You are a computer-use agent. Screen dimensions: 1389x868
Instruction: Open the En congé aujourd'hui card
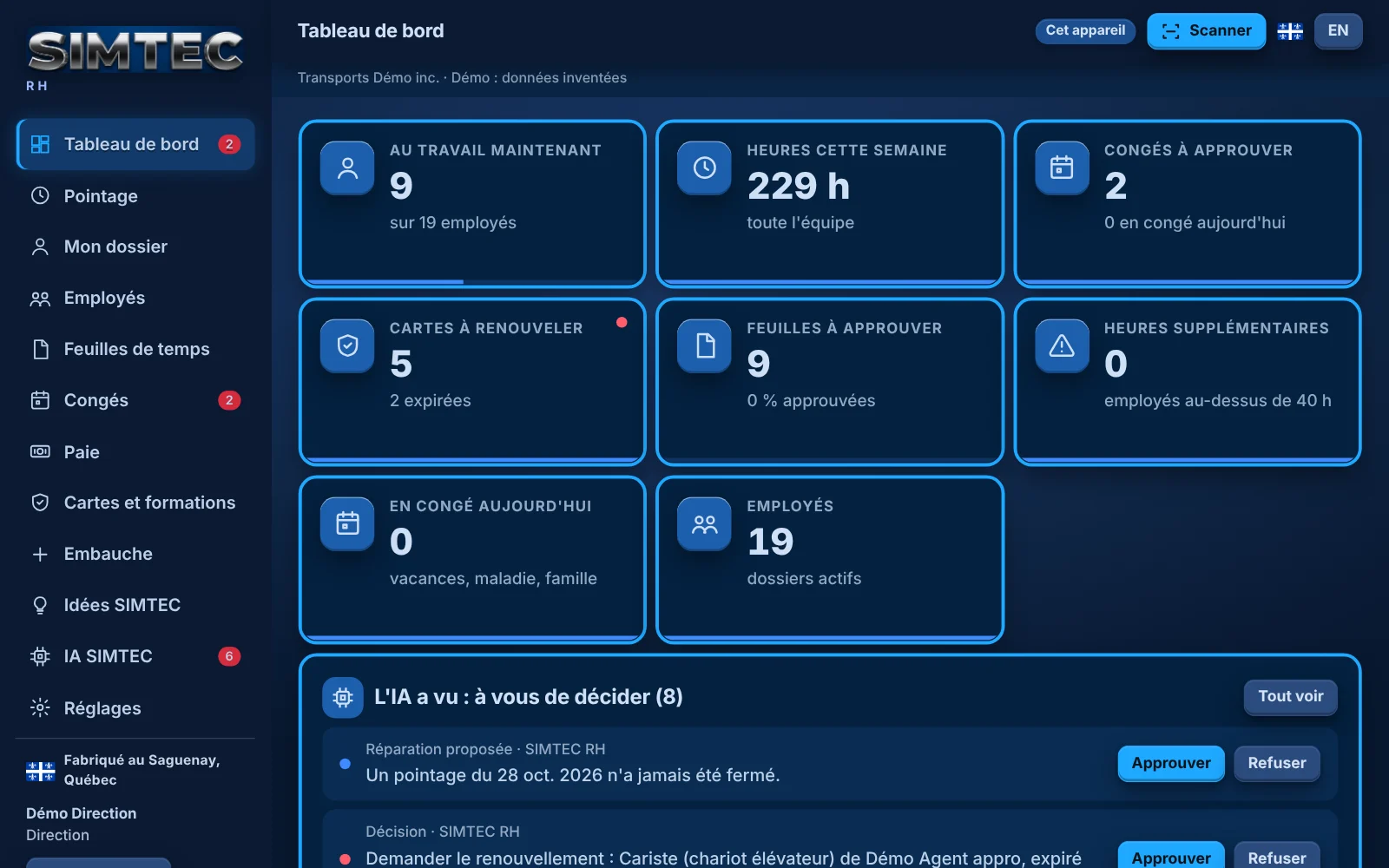(x=472, y=560)
